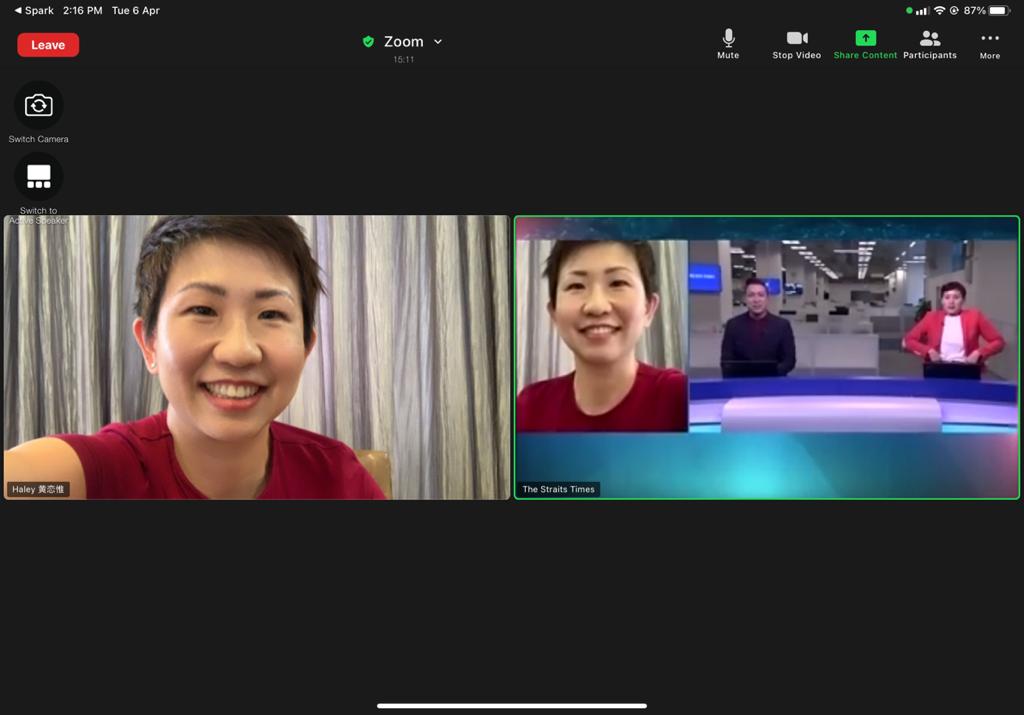The height and width of the screenshot is (715, 1024).
Task: Tap the home indicator bar
Action: (x=512, y=706)
